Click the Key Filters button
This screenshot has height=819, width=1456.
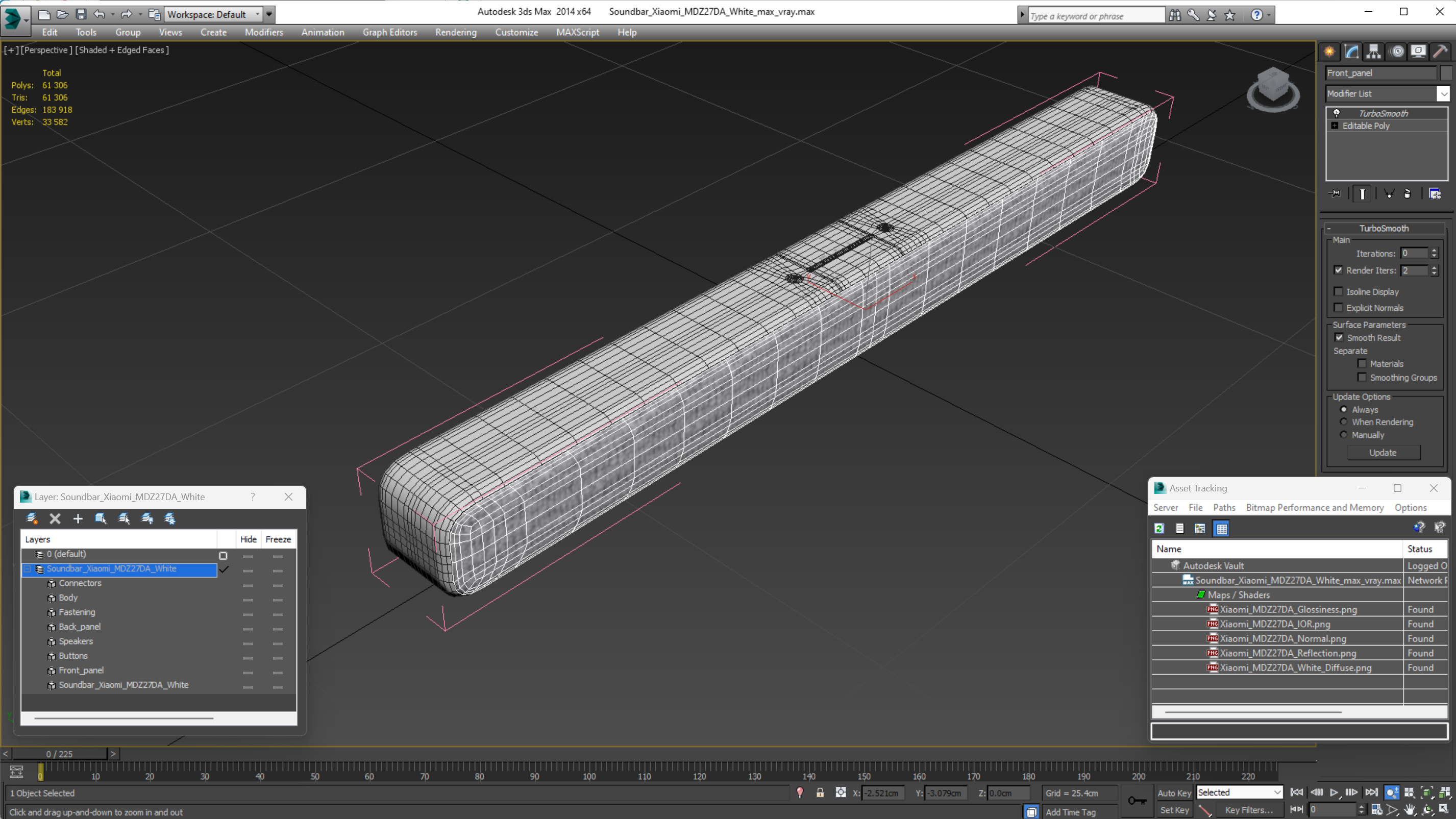pyautogui.click(x=1249, y=810)
